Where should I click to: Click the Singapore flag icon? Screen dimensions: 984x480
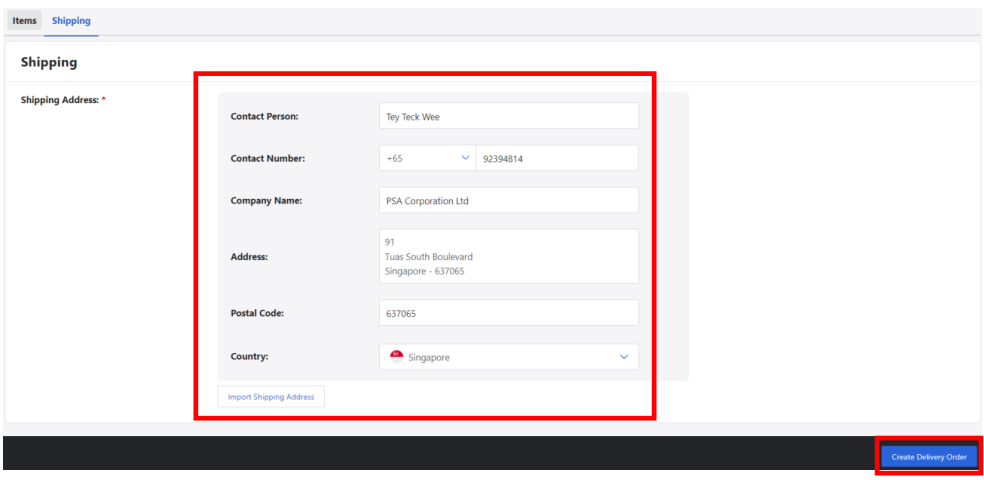click(x=396, y=356)
